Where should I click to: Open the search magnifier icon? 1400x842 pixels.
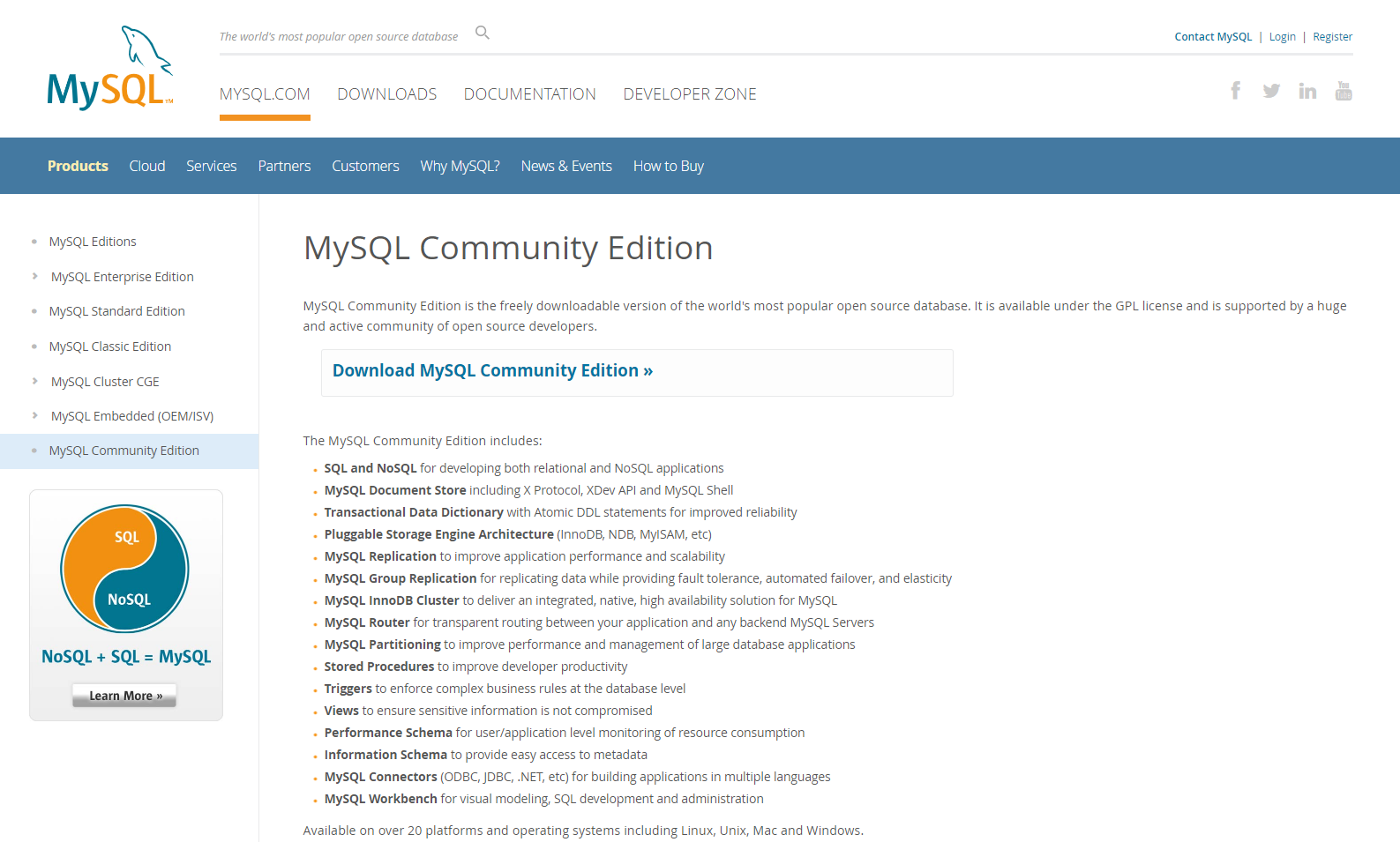point(483,33)
